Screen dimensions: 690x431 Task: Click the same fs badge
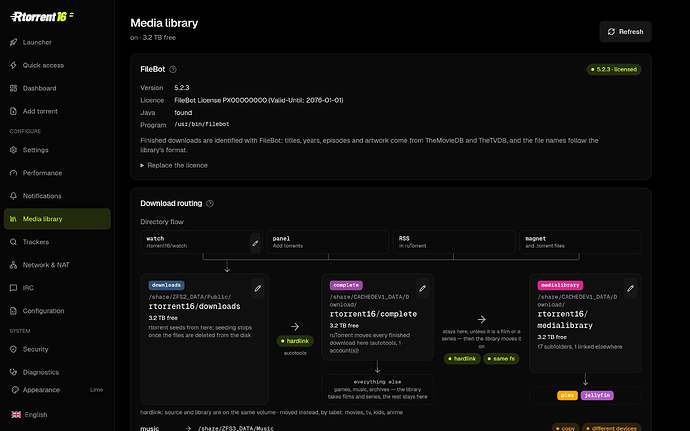pyautogui.click(x=501, y=358)
